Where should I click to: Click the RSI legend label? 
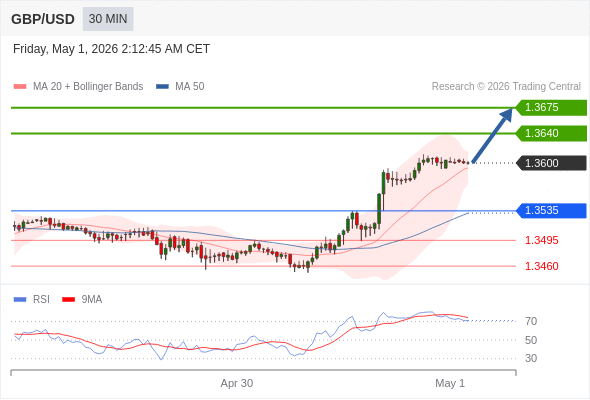pyautogui.click(x=41, y=300)
